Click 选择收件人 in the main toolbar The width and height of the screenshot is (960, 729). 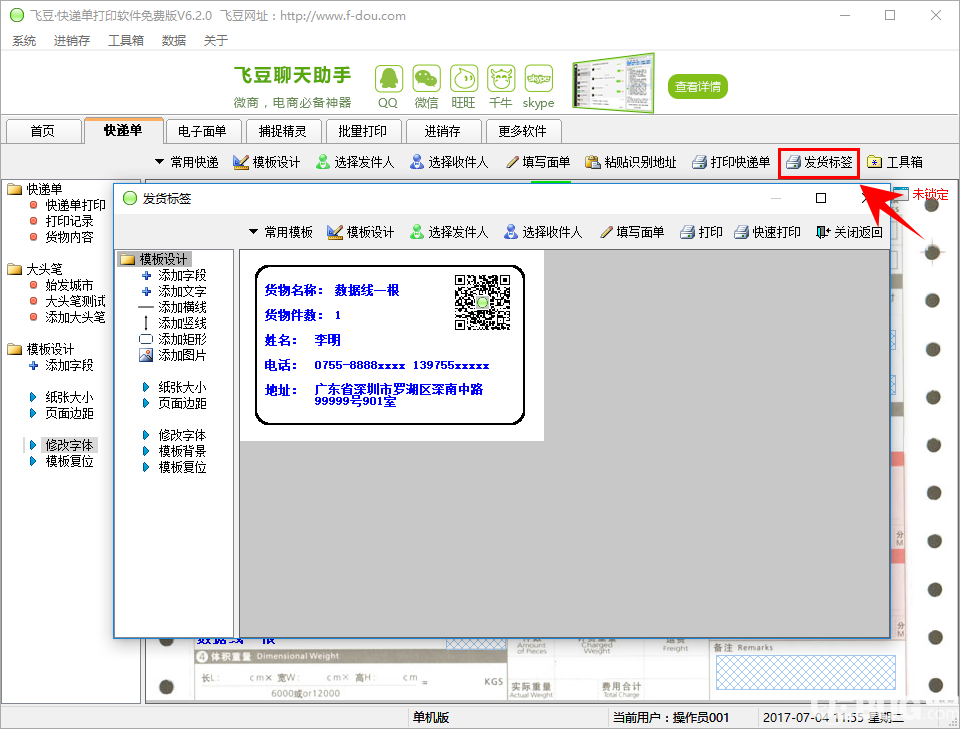(x=449, y=162)
